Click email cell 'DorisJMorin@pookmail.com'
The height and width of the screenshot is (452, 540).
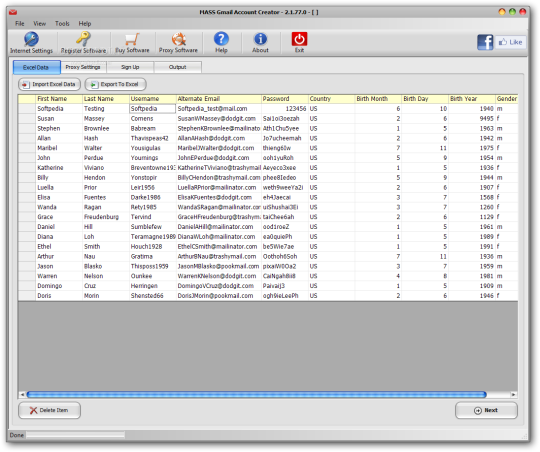tap(219, 296)
